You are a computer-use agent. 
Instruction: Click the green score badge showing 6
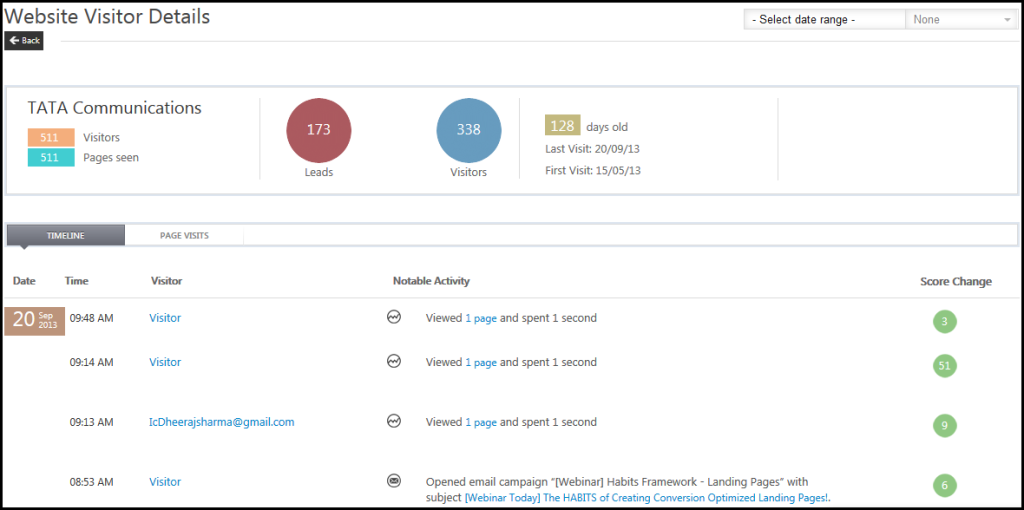943,486
